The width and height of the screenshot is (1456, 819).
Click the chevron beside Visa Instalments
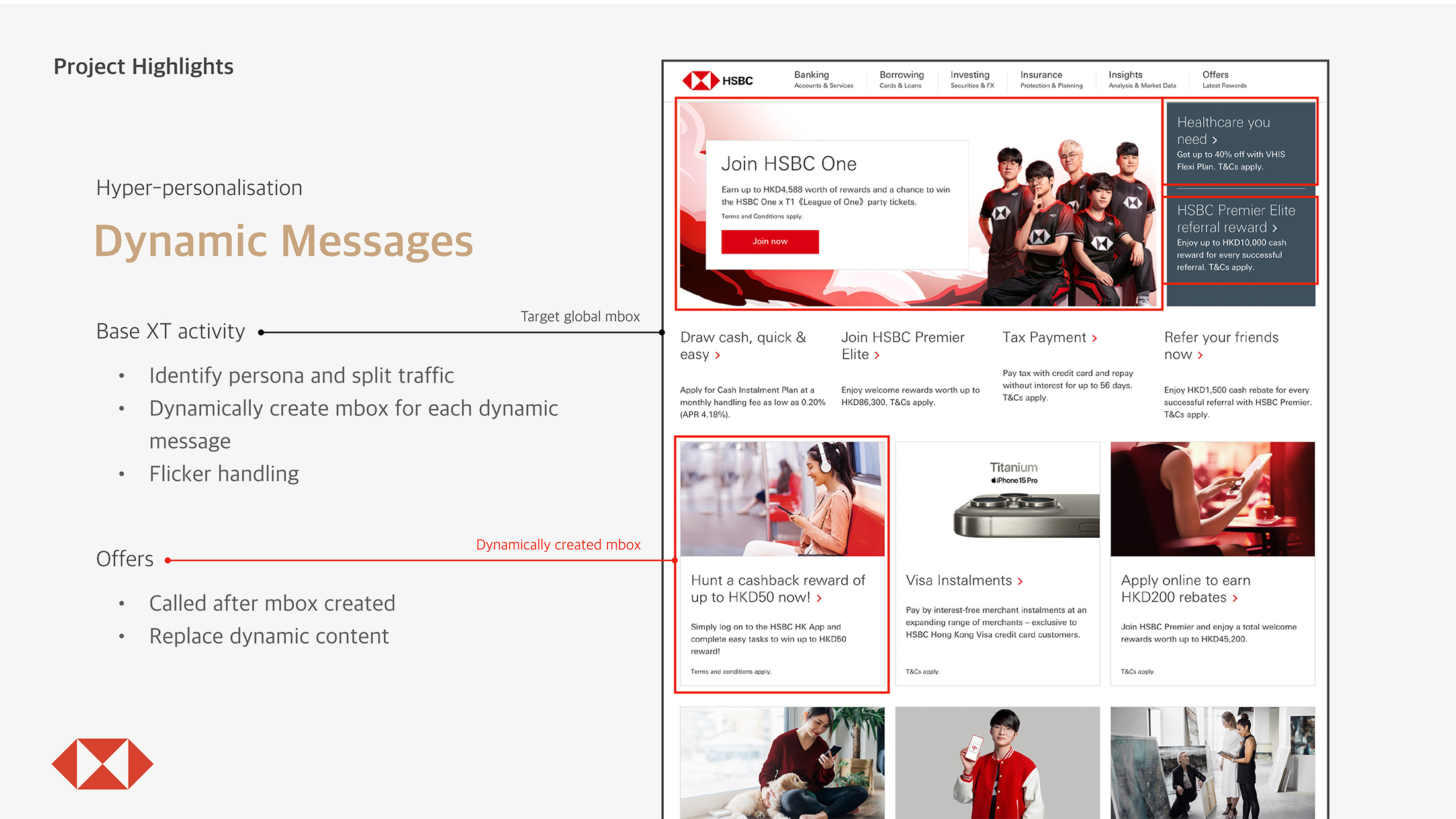(1020, 582)
